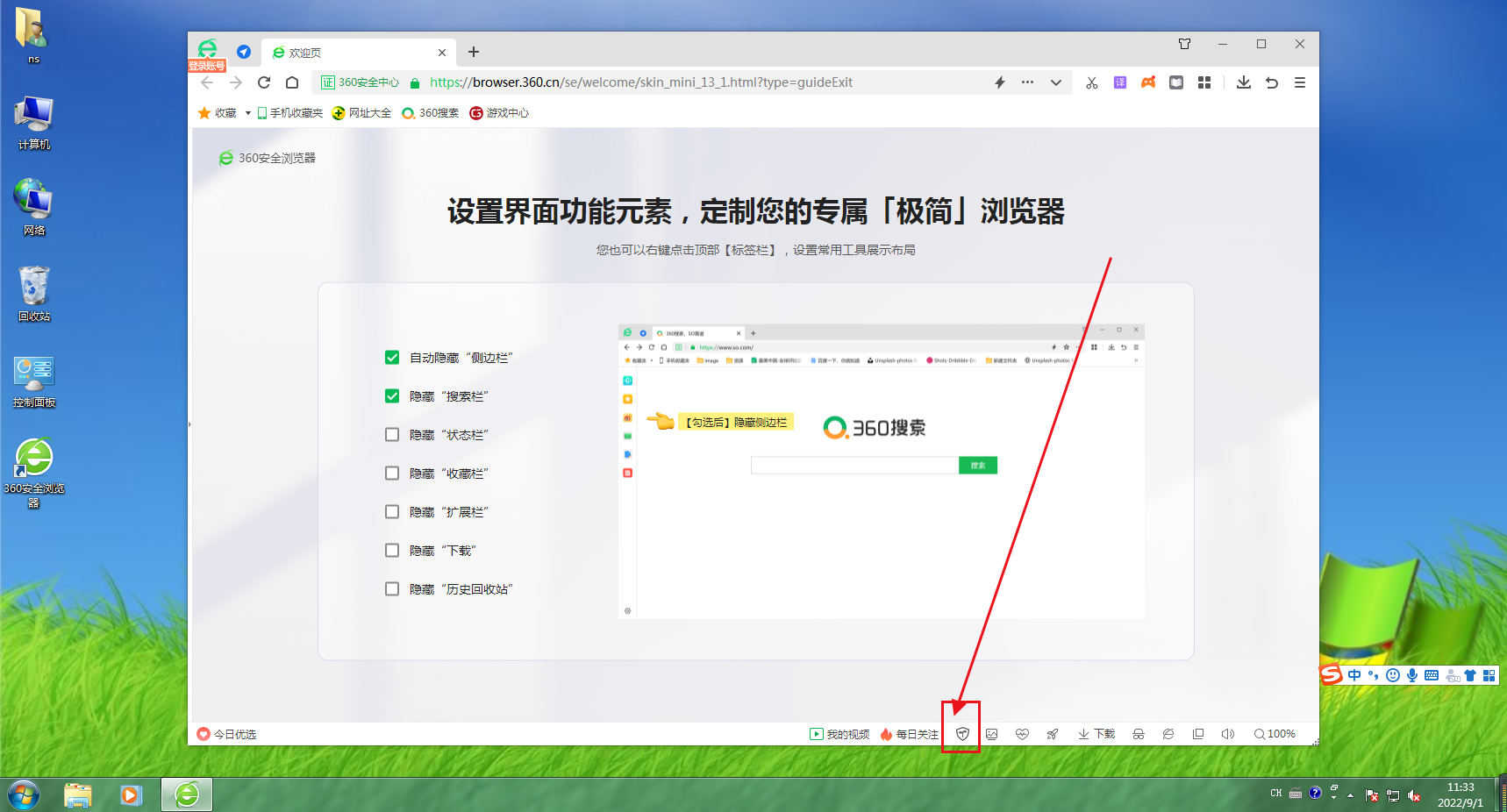
Task: Select the 回收站 desktop icon
Action: [x=34, y=294]
